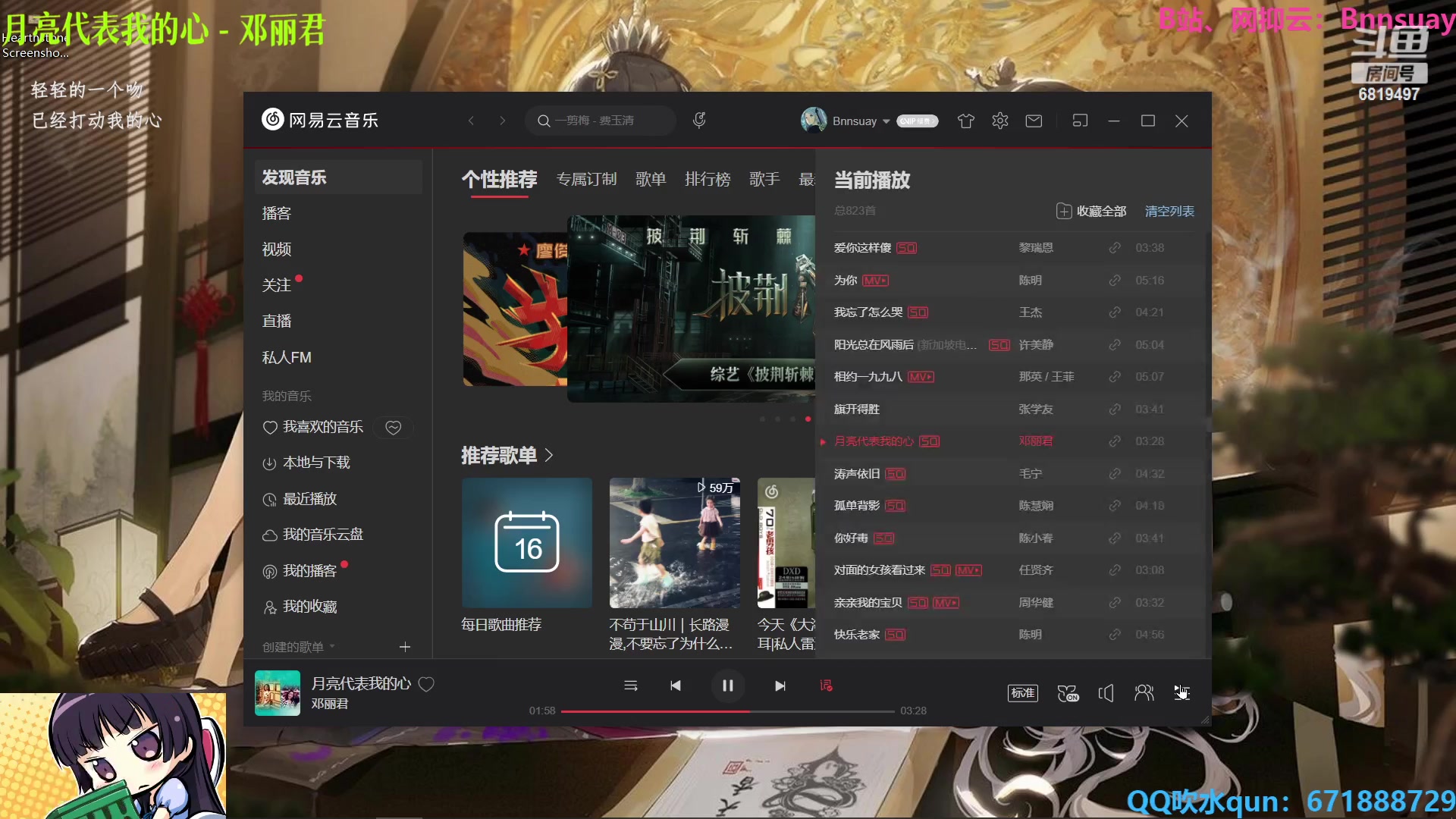1456x819 pixels.
Task: Select 播客 in the sidebar
Action: 277,213
